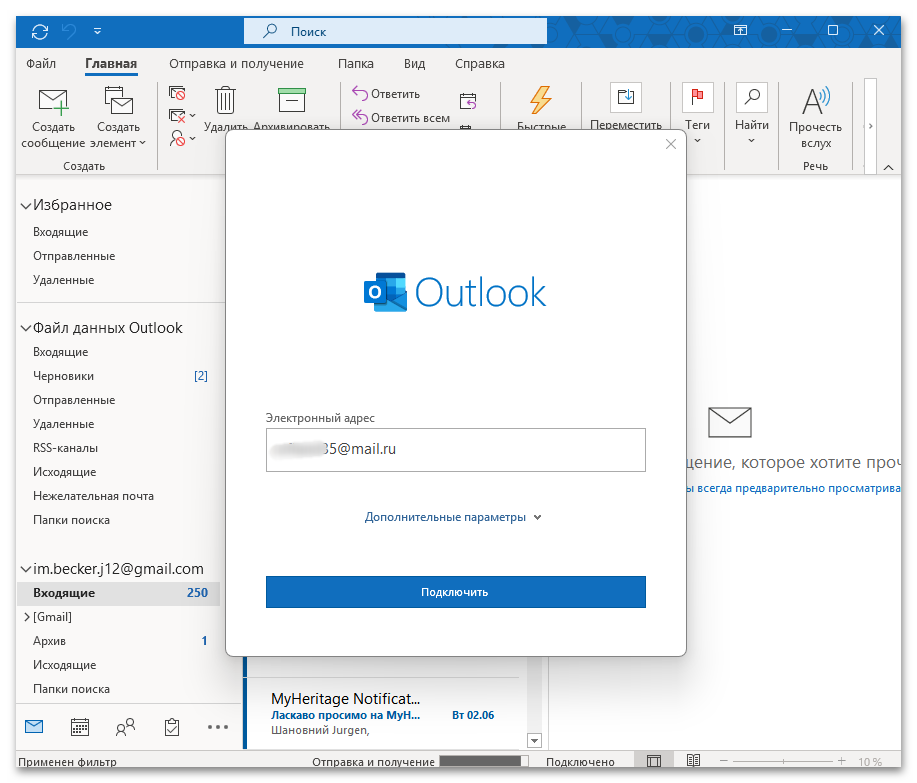The image size is (917, 783).
Task: Select the Архив folder
Action: [49, 641]
